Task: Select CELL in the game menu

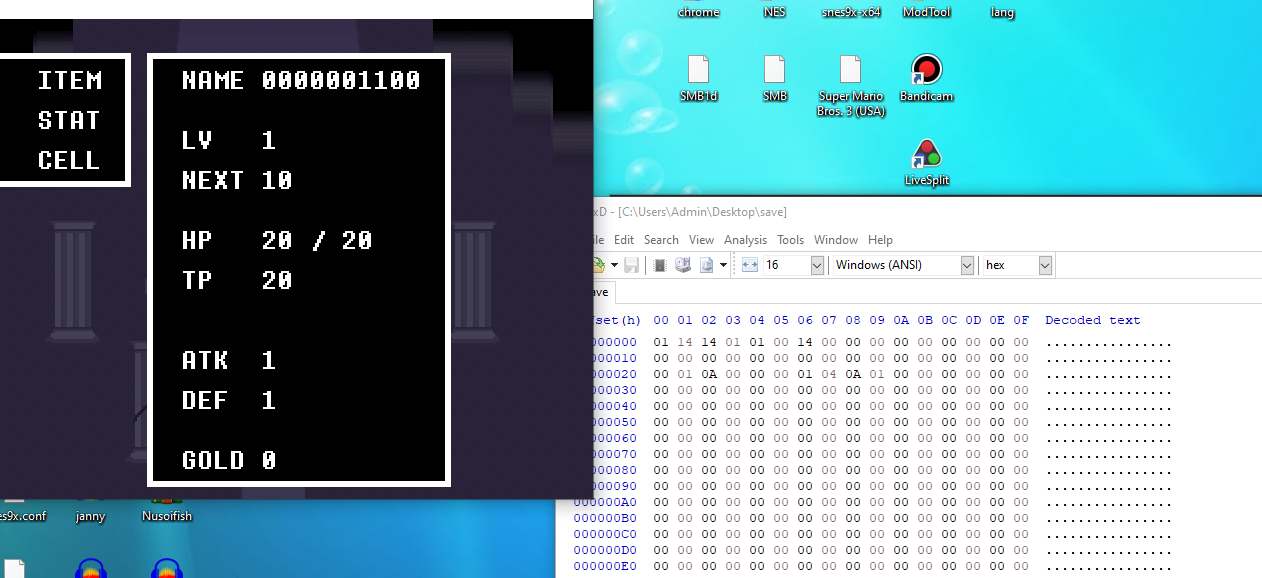Action: click(70, 160)
